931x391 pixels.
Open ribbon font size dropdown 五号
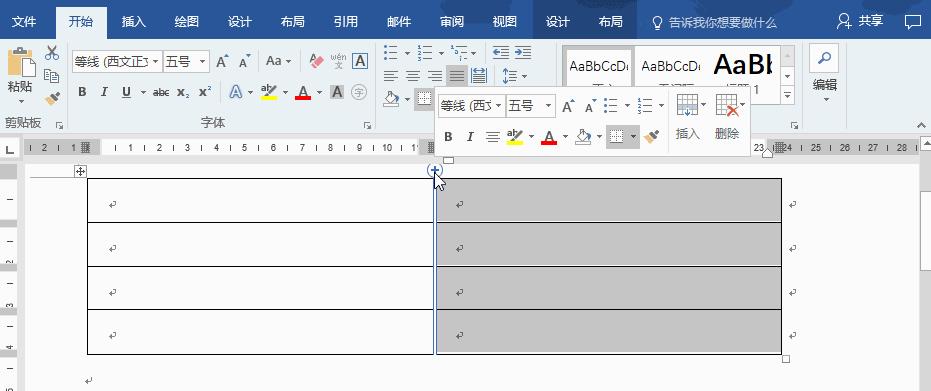(x=203, y=61)
